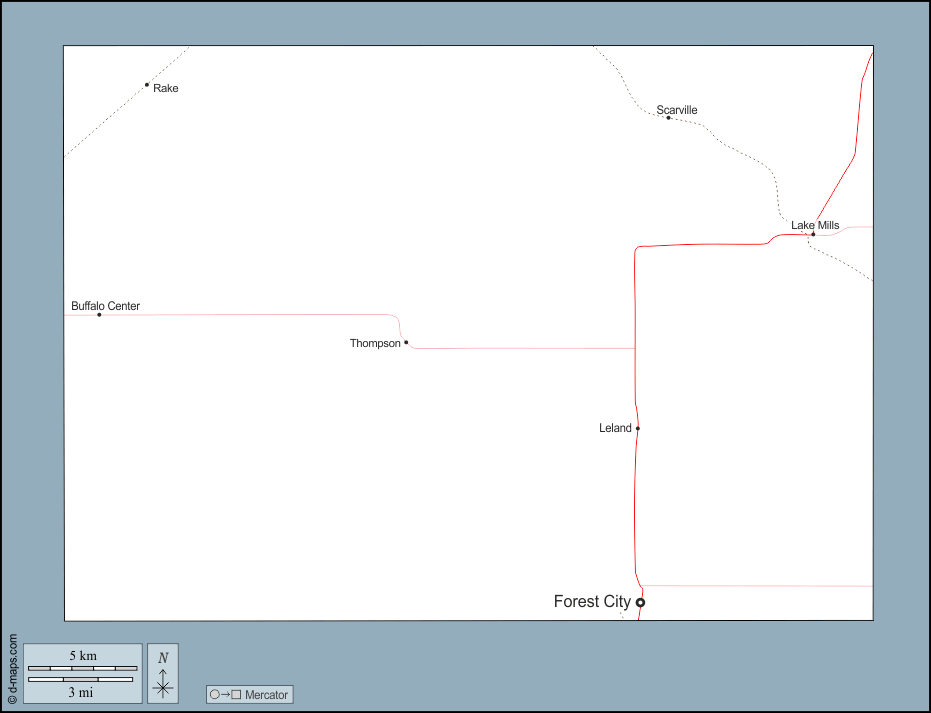The image size is (931, 713).
Task: Click the Leland town dot marker
Action: pyautogui.click(x=637, y=428)
